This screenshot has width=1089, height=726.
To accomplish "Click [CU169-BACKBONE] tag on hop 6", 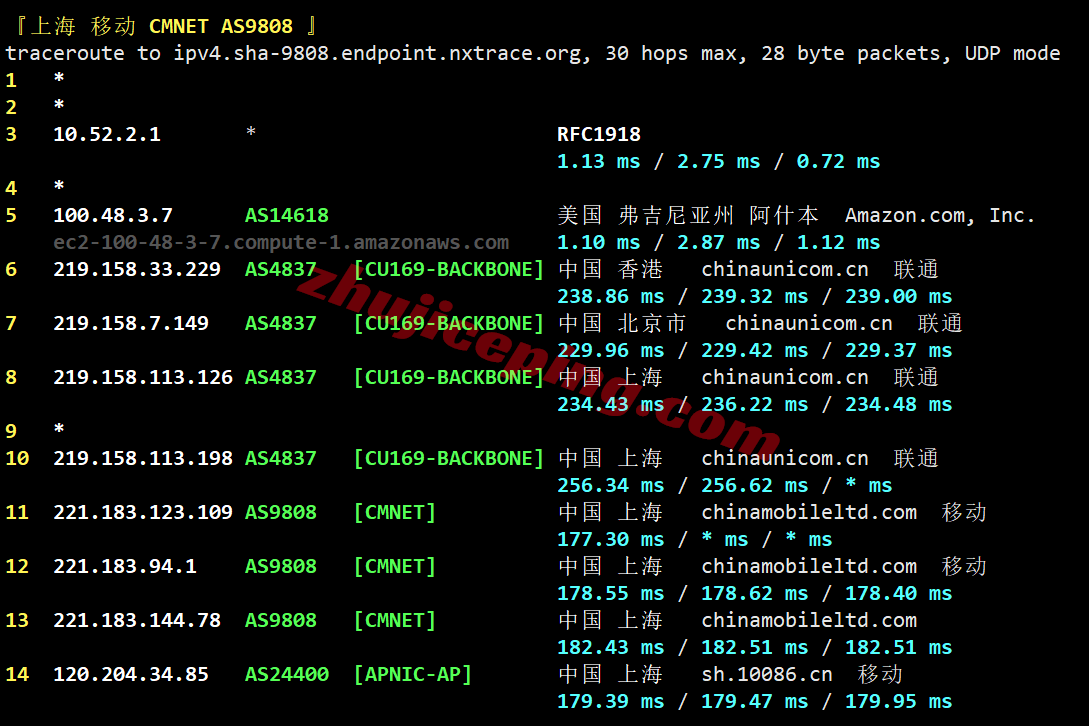I will (x=449, y=270).
